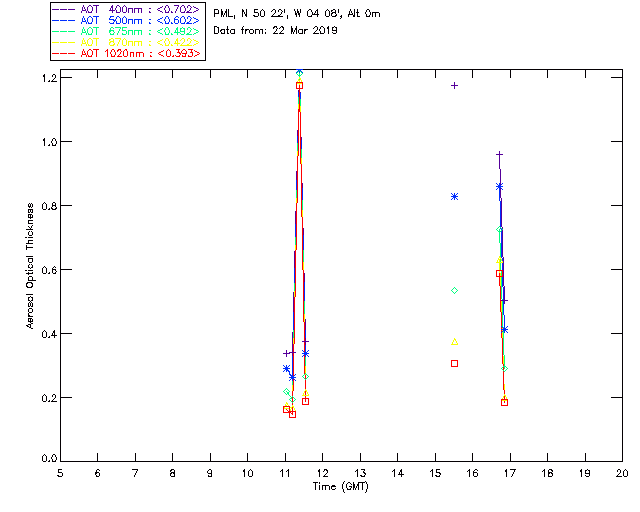Click the x-axis tick label 20
Viewport: 640px width, 512px height.
(x=622, y=473)
